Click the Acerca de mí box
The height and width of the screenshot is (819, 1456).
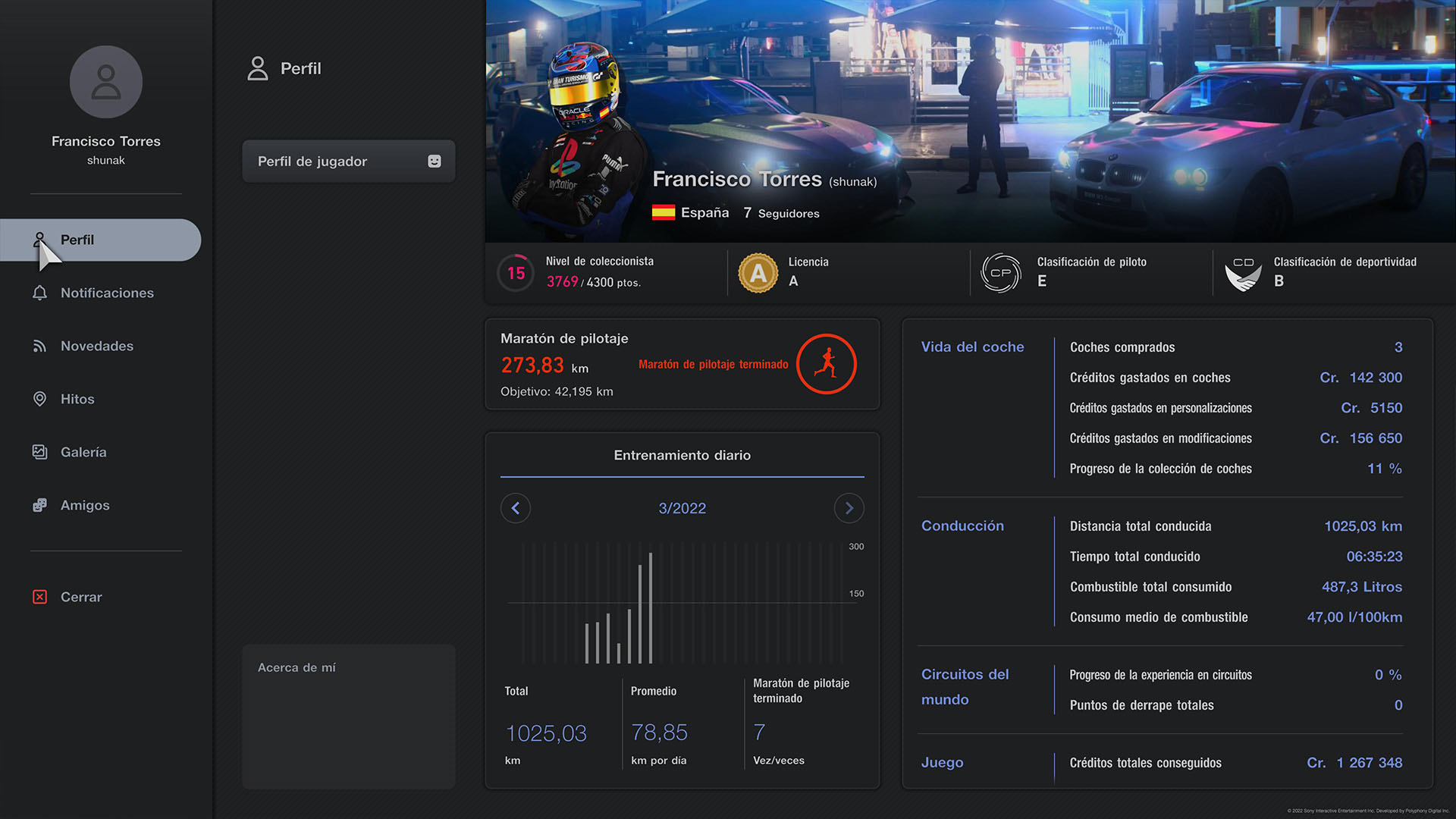[349, 717]
